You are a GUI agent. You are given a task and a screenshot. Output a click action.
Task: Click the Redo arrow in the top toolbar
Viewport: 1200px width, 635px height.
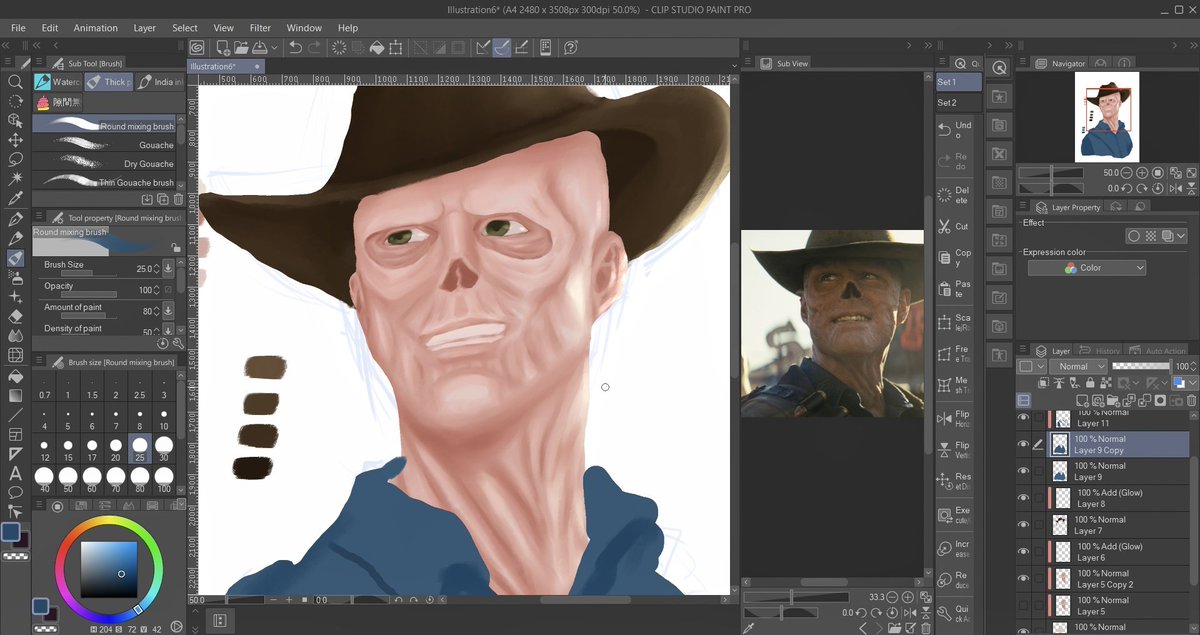pyautogui.click(x=315, y=47)
